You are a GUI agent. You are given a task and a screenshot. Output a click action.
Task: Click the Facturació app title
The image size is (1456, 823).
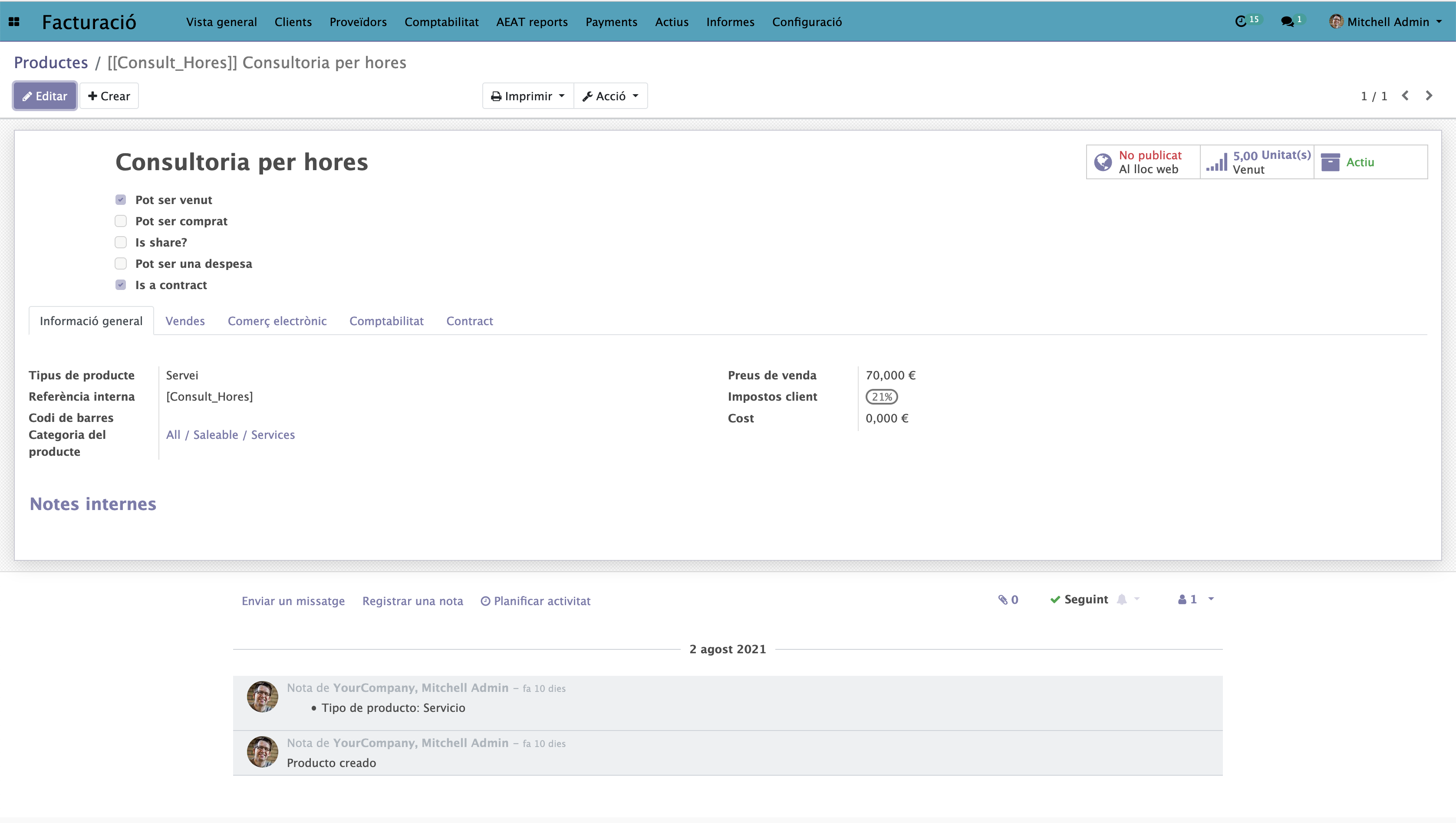pyautogui.click(x=89, y=22)
